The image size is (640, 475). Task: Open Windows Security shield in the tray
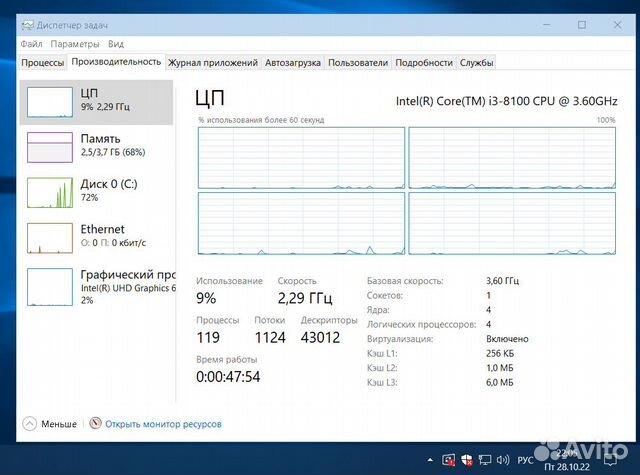467,460
